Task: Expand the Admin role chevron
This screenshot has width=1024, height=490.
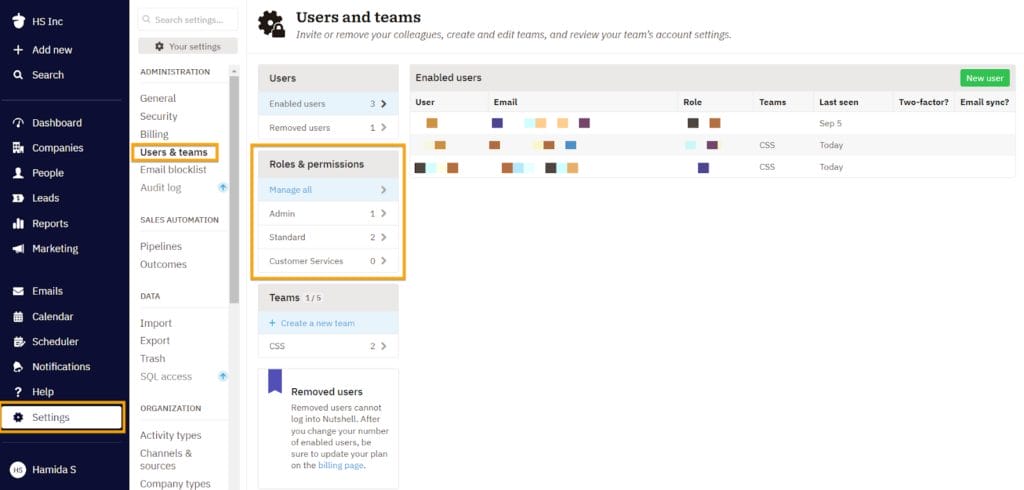Action: tap(383, 214)
